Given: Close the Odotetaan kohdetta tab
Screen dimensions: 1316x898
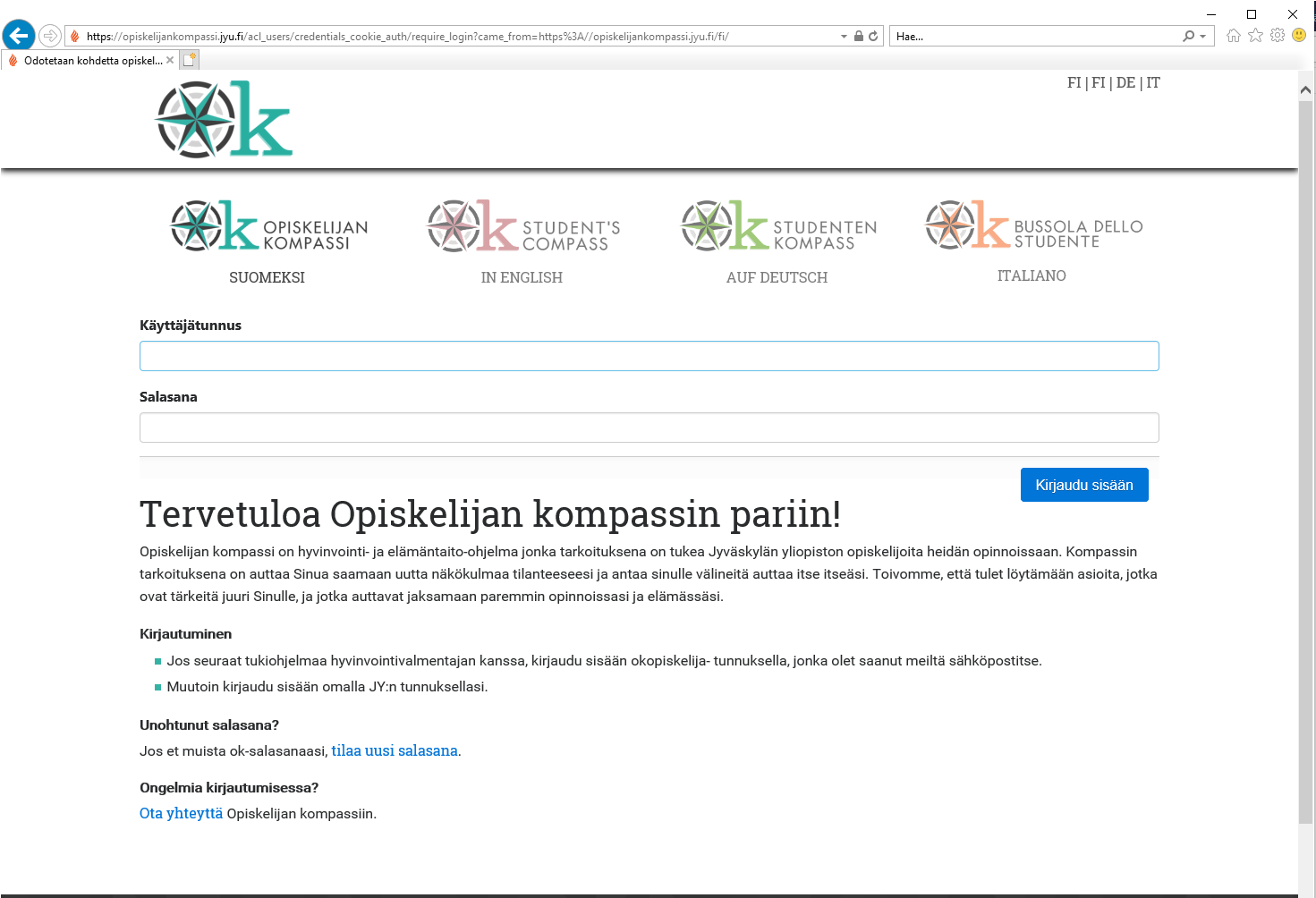Looking at the screenshot, I should click(170, 60).
